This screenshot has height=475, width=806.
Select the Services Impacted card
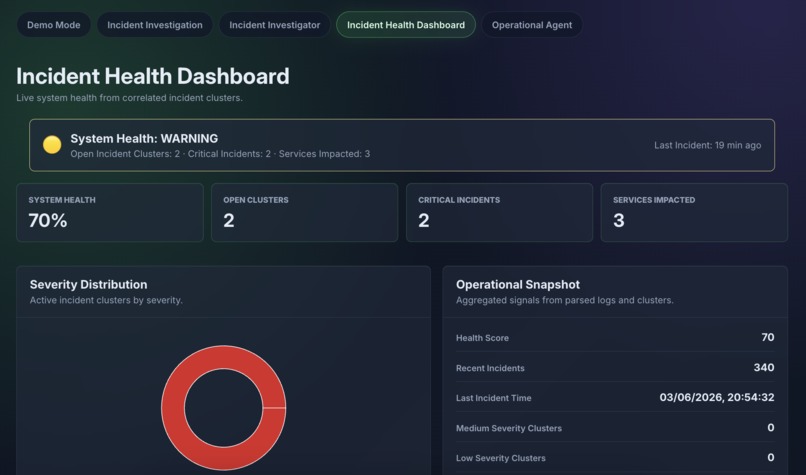click(x=694, y=212)
